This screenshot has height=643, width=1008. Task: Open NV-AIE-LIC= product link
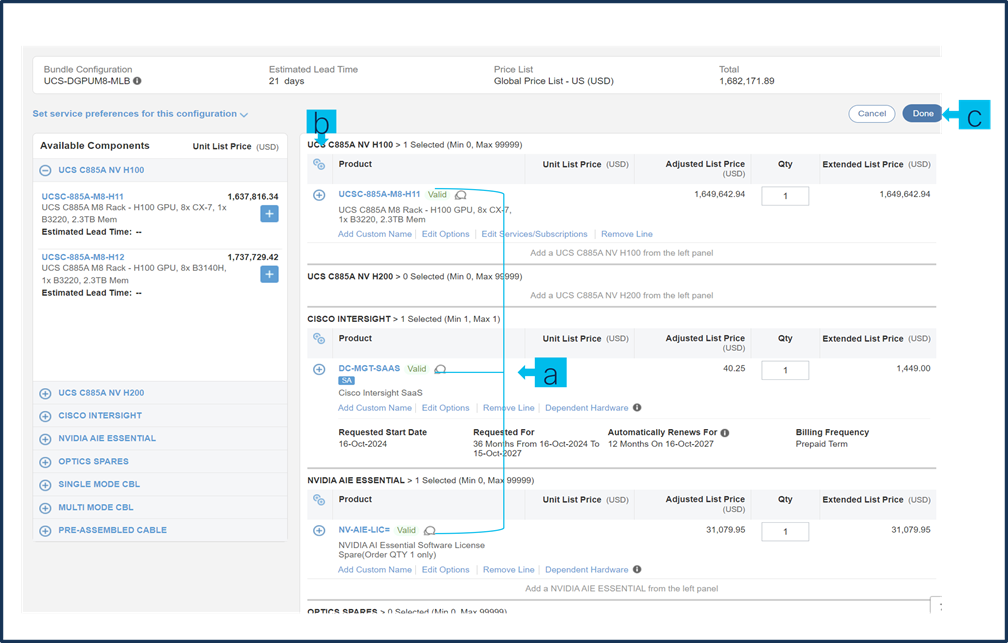[x=364, y=530]
